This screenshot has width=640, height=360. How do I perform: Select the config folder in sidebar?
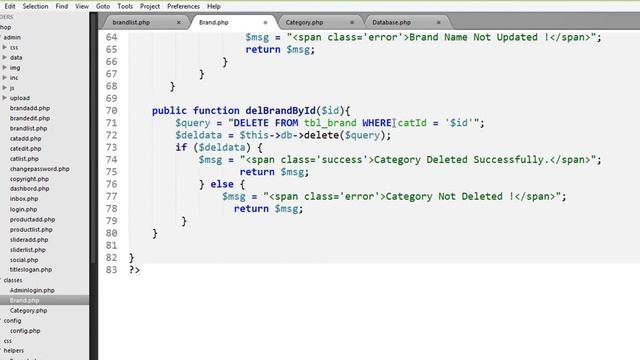pos(12,321)
